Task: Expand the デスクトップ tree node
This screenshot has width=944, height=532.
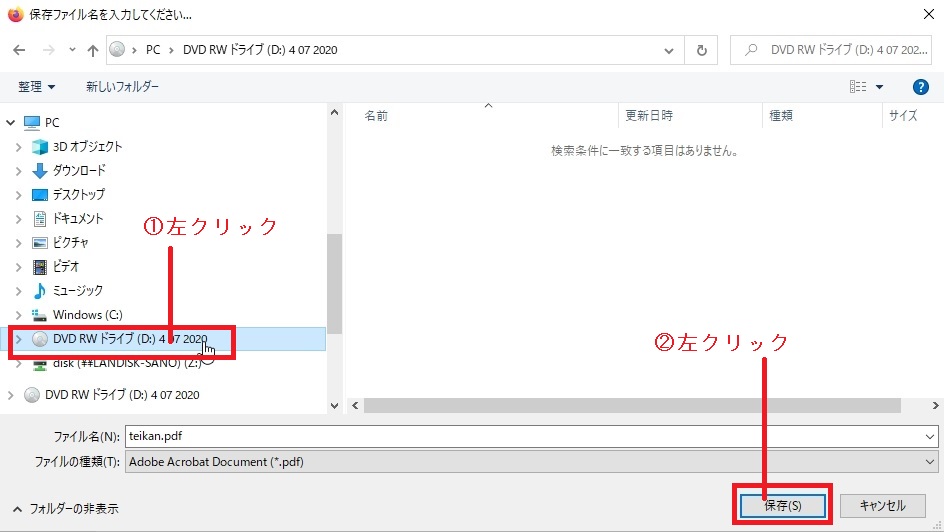Action: click(19, 194)
